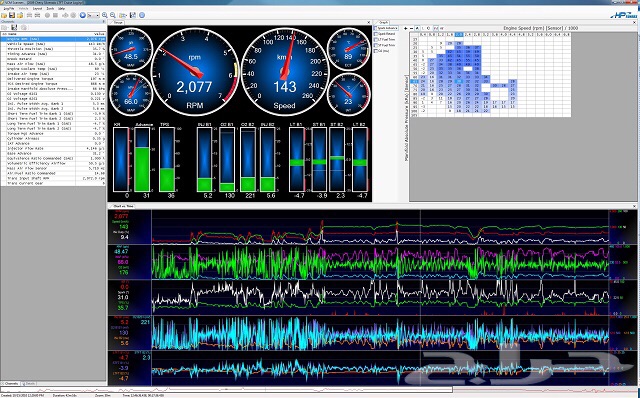Click the grayed-out stop square in the toolbar

click(x=55, y=15)
